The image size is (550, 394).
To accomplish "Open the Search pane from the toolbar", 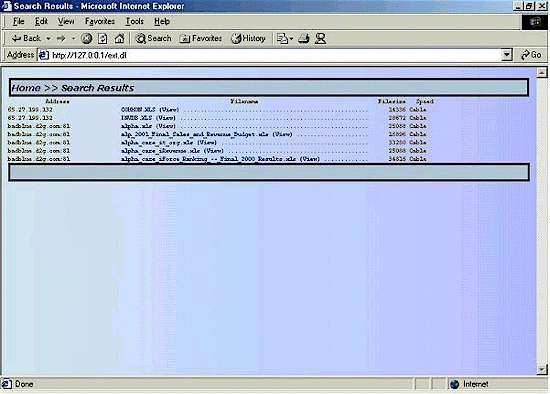I will pos(153,38).
